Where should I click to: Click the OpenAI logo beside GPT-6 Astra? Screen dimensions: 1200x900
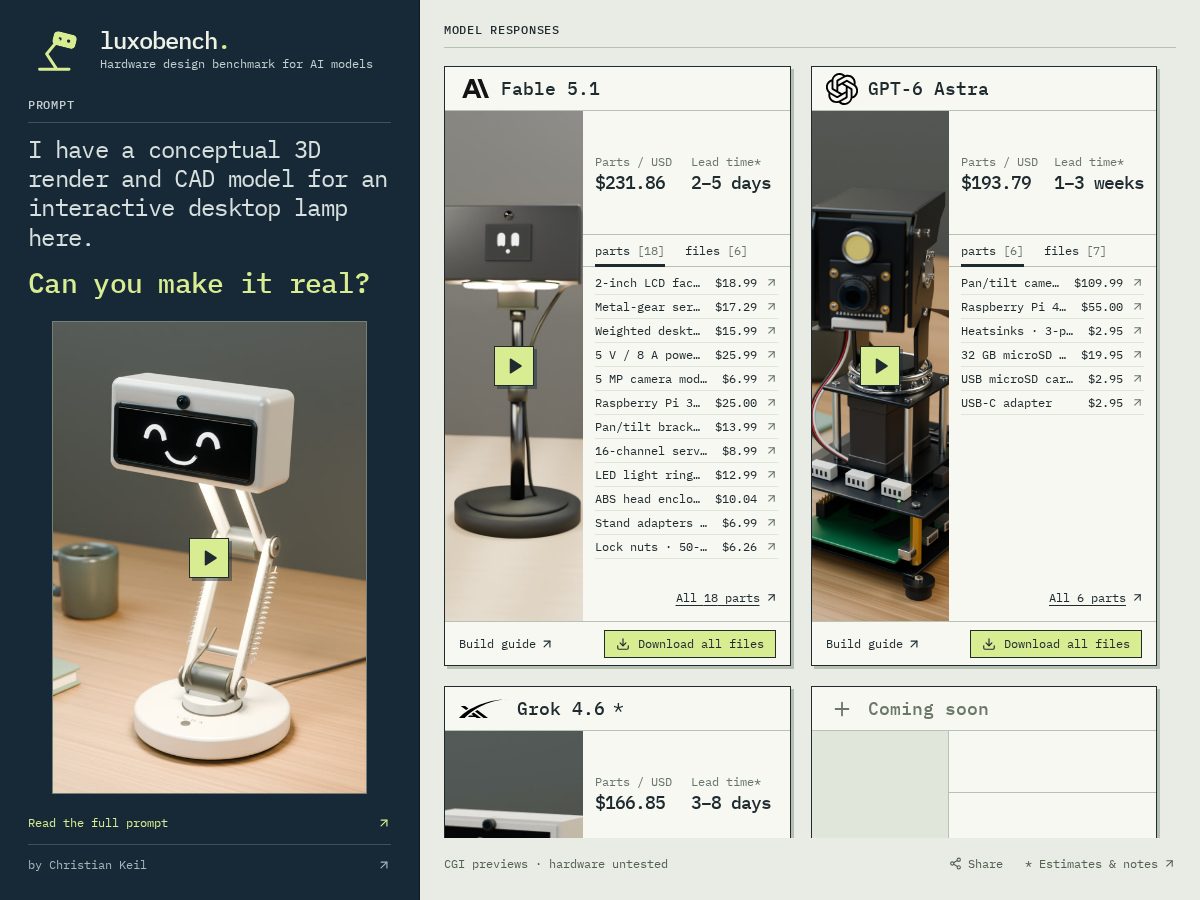842,89
